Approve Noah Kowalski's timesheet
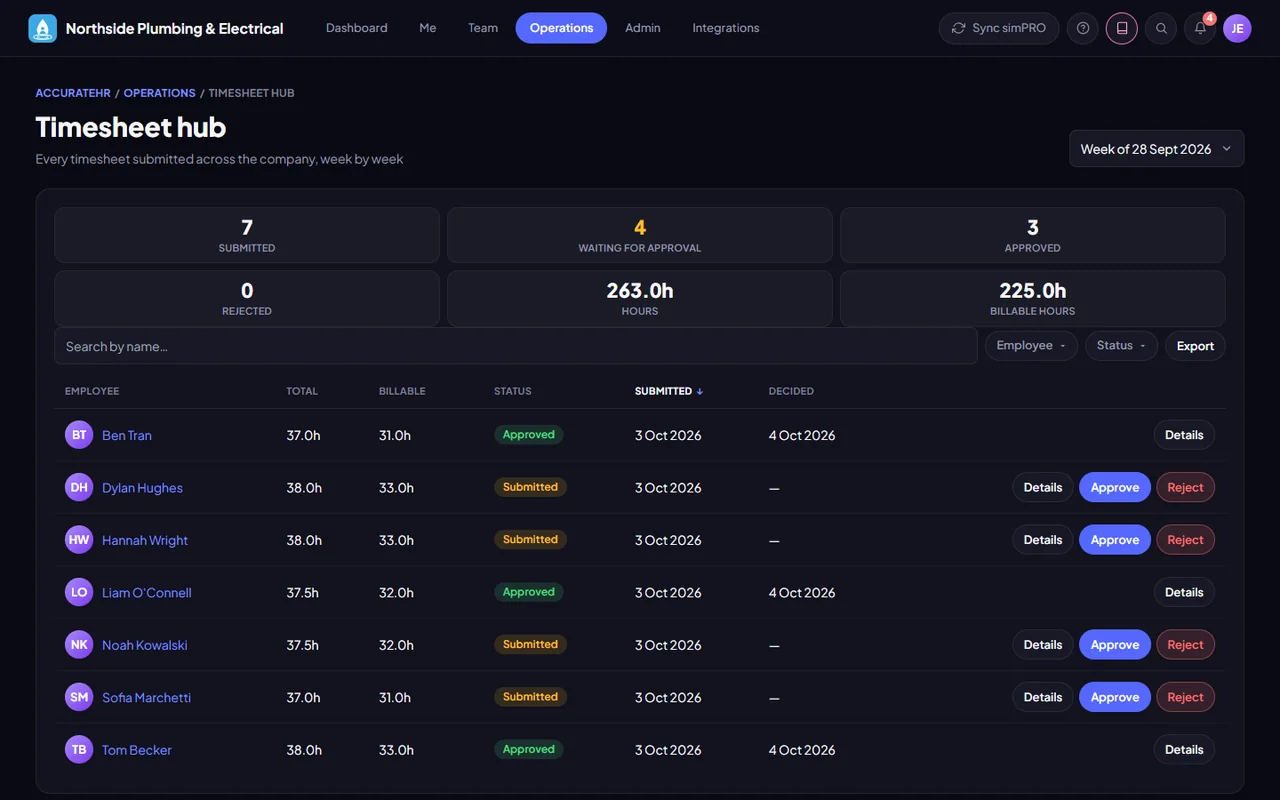 point(1115,645)
